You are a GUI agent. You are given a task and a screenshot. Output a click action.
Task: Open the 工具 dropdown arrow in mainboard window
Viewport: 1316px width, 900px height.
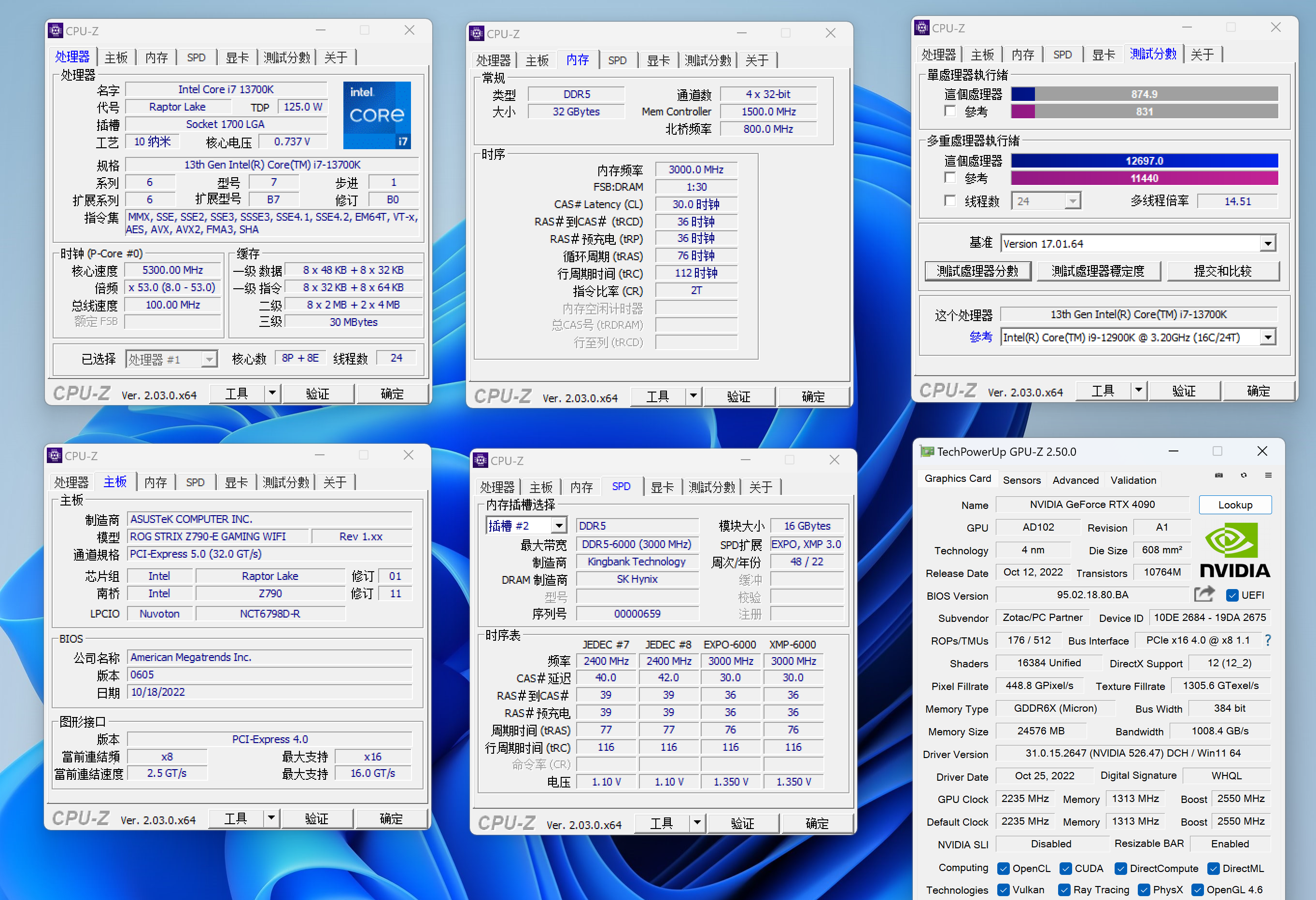[271, 818]
